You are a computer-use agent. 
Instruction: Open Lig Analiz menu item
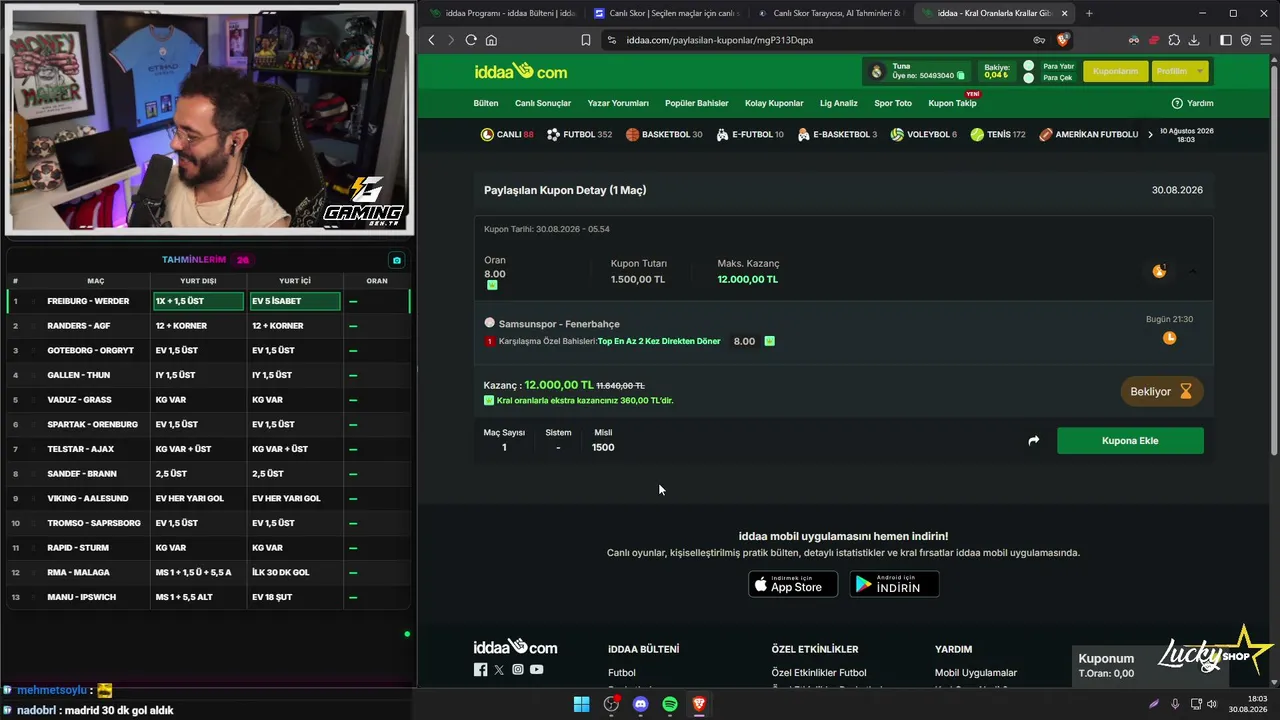pyautogui.click(x=839, y=103)
